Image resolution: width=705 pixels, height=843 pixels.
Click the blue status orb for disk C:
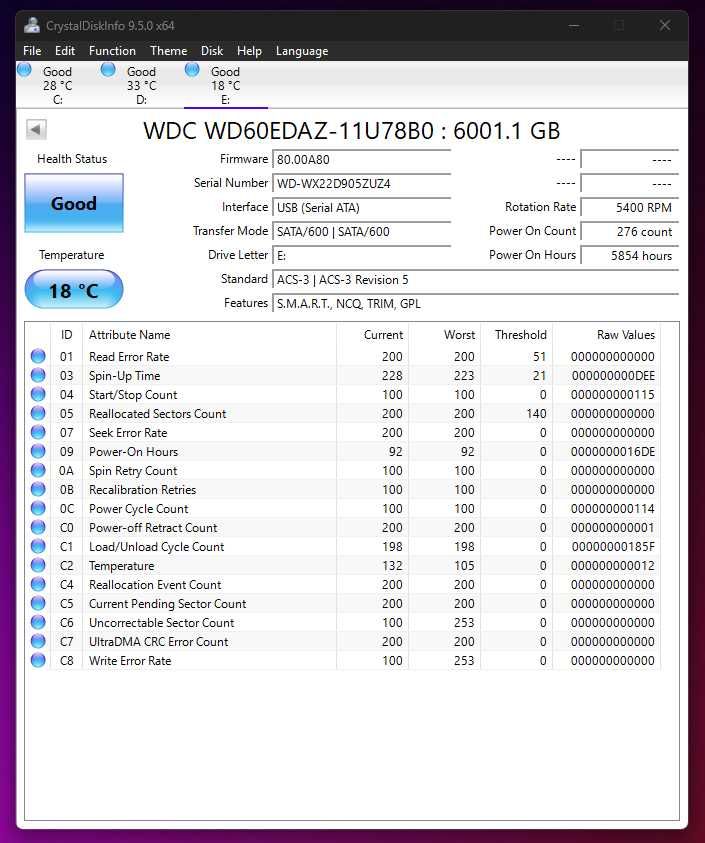24,70
